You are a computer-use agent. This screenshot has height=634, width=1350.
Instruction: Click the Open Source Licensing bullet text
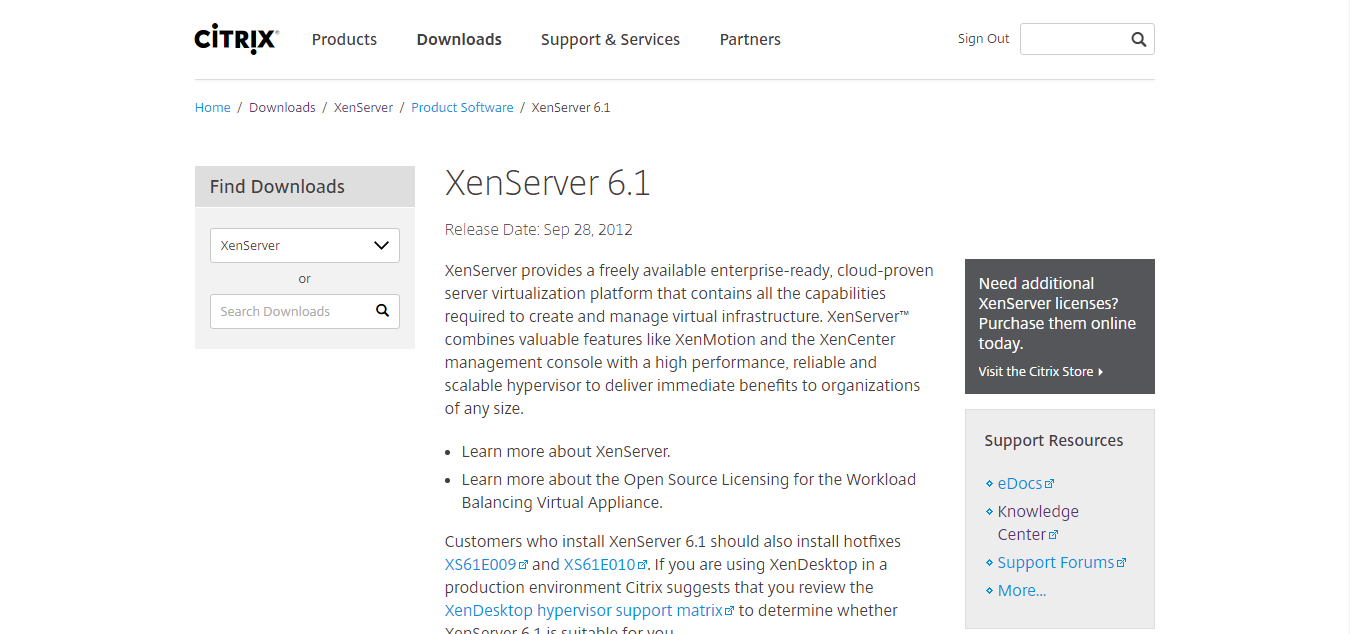point(689,491)
